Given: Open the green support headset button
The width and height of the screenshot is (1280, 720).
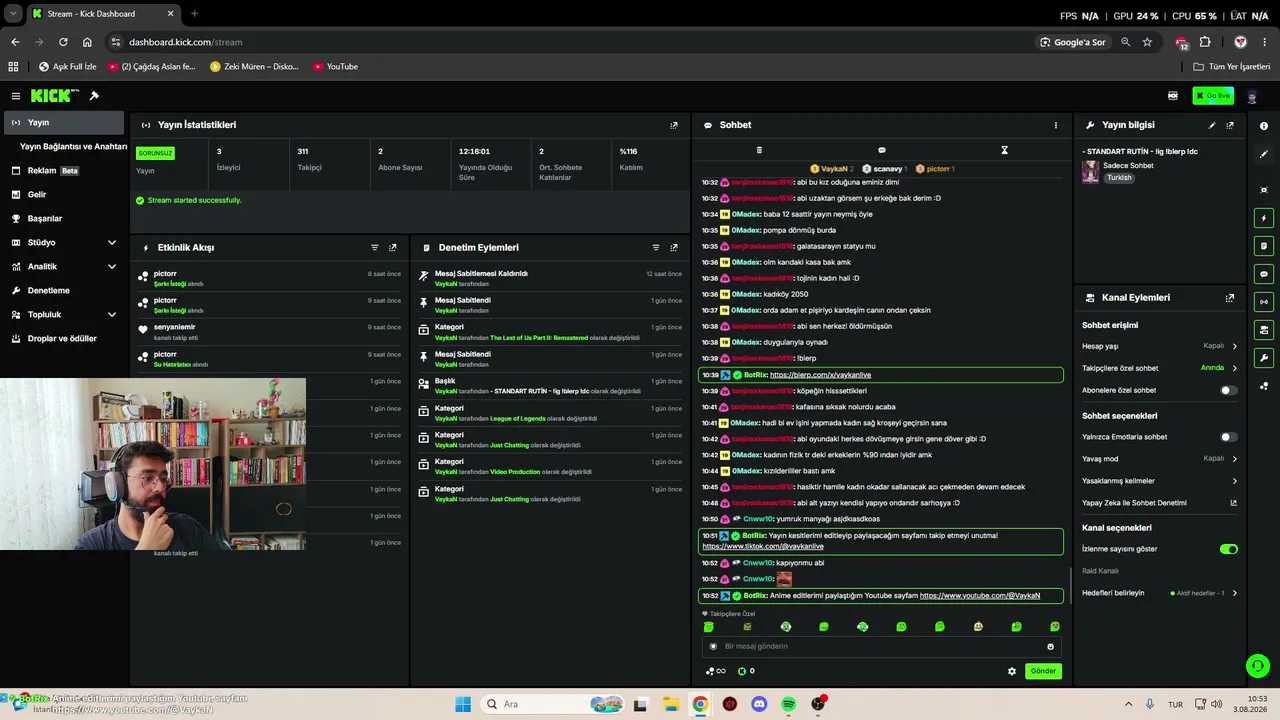Looking at the screenshot, I should click(x=1257, y=666).
